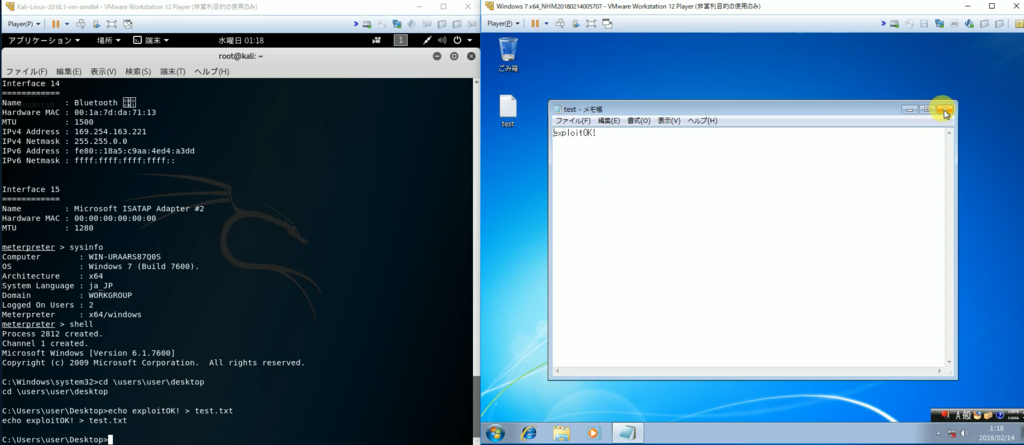Enter full screen mode in the Kali VMware player
The height and width of the screenshot is (445, 1024).
coord(112,24)
